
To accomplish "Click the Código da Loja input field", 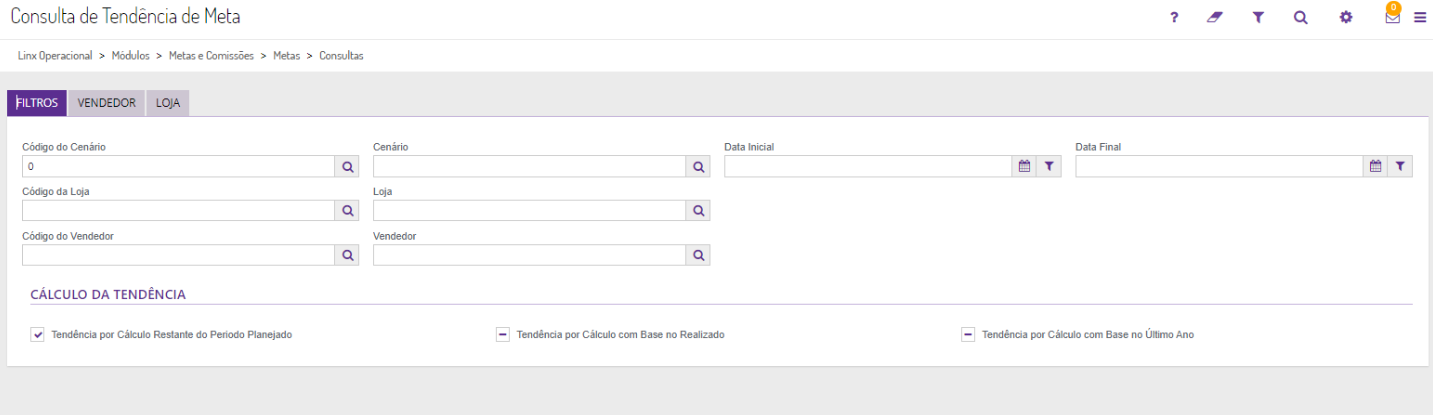I will (x=178, y=211).
